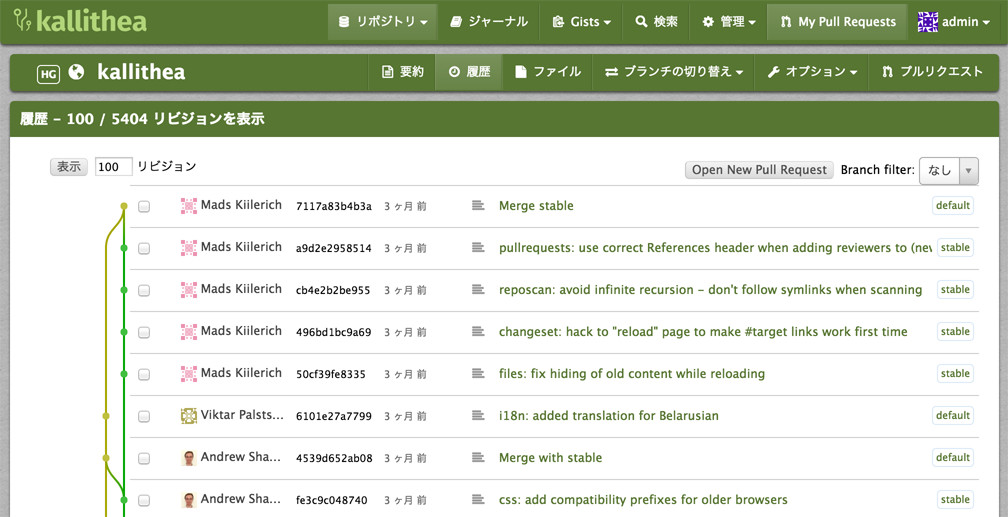Viewport: 1008px width, 517px height.
Task: Click Mads Kiilerich avatar on 50cf39fe8335 row
Action: [x=189, y=374]
